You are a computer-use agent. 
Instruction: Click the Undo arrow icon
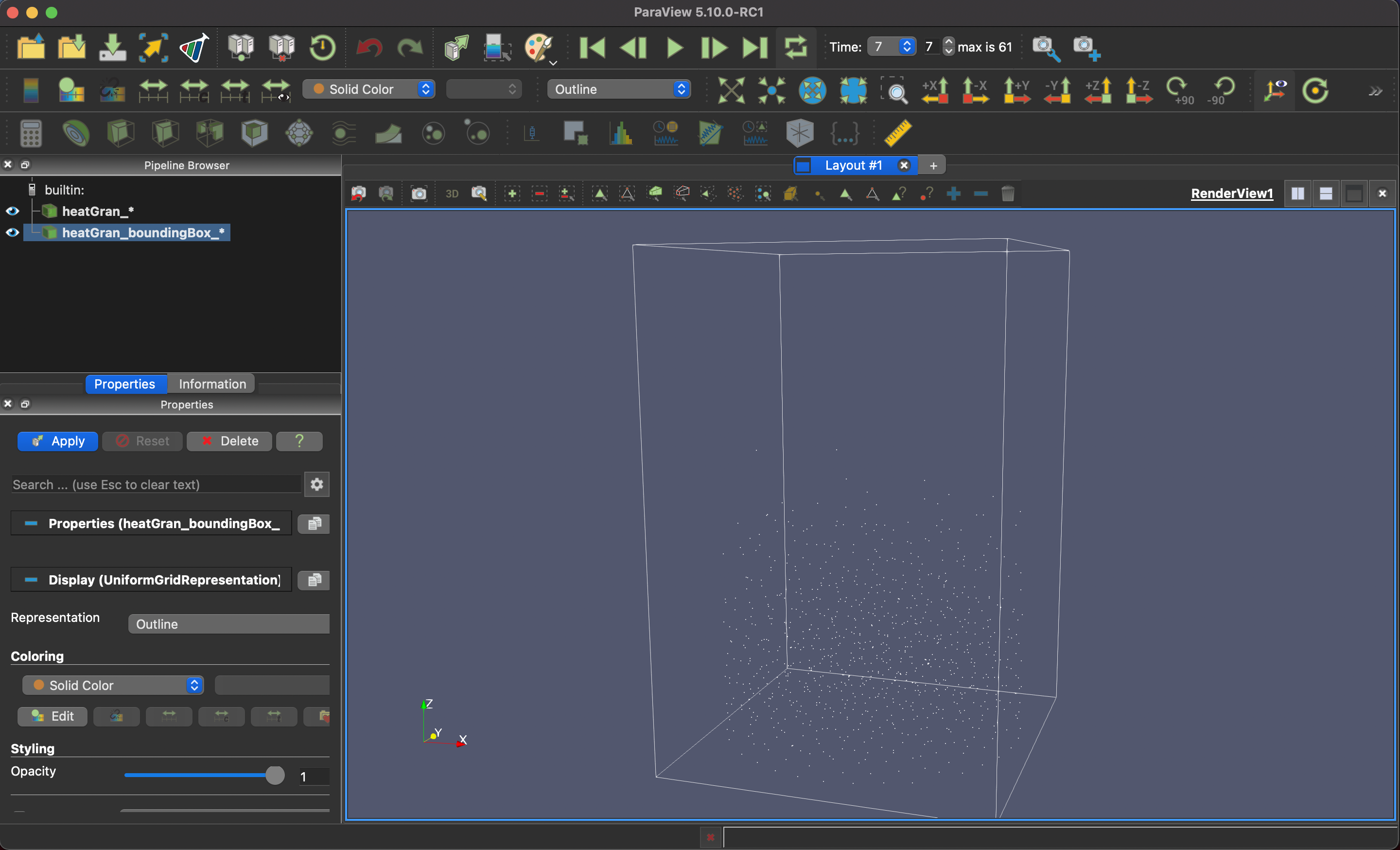(369, 47)
